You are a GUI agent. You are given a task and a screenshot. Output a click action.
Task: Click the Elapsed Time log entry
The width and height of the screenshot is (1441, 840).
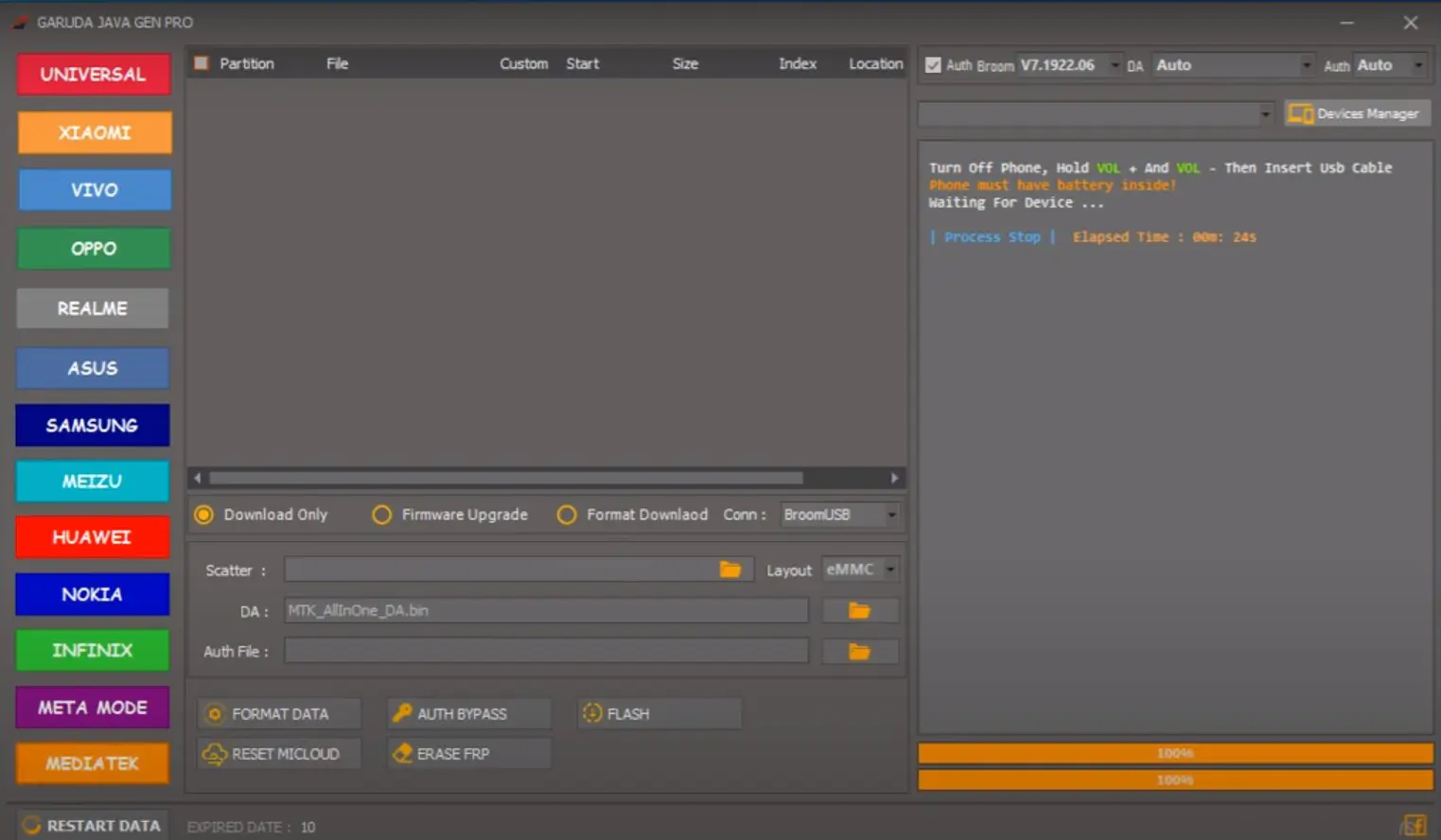(x=1165, y=237)
